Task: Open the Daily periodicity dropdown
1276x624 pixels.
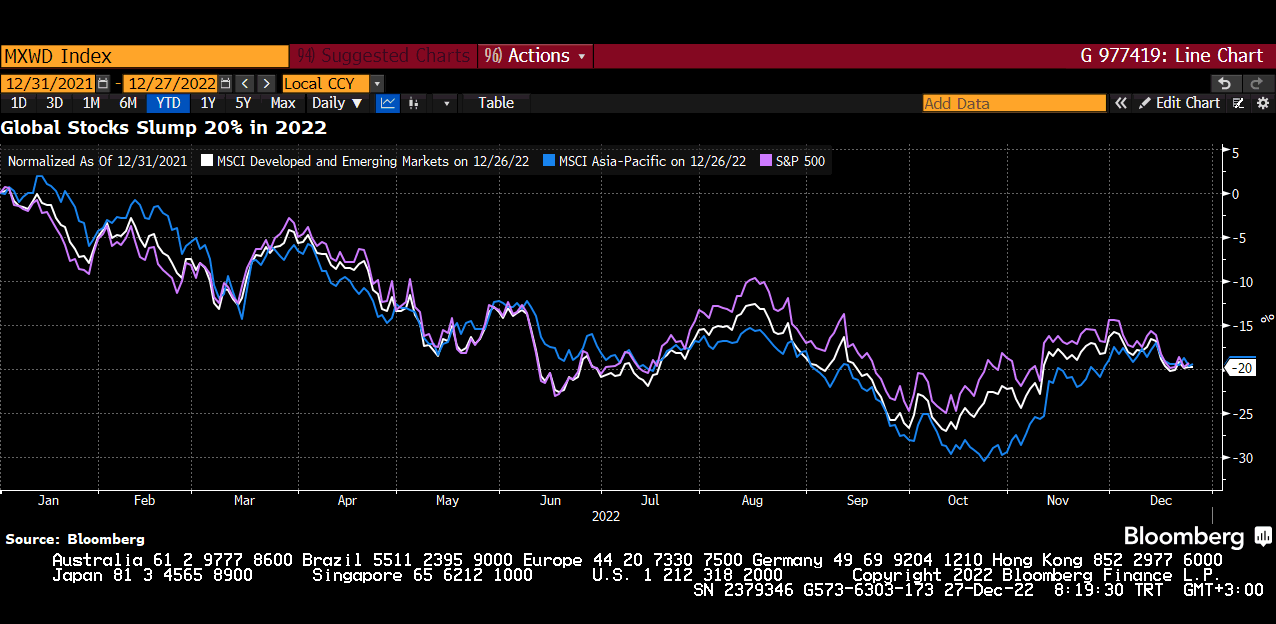Action: (338, 103)
